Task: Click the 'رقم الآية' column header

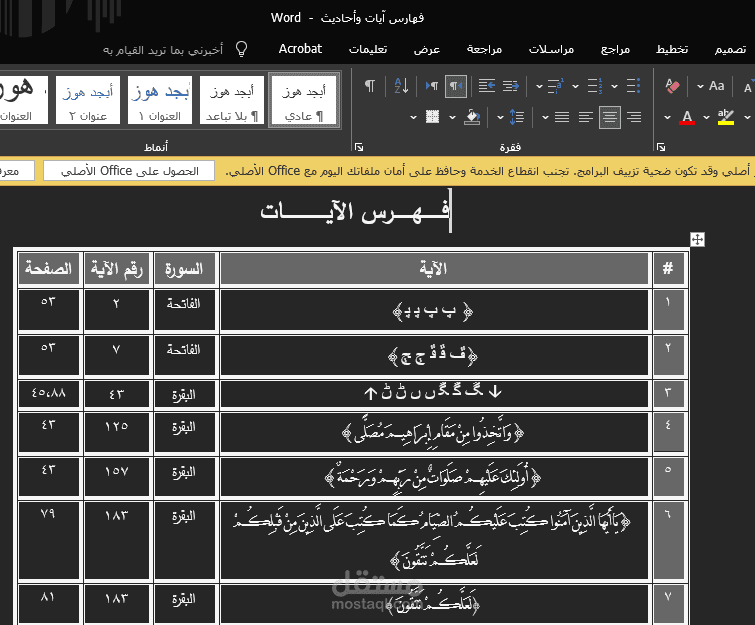Action: pos(117,269)
